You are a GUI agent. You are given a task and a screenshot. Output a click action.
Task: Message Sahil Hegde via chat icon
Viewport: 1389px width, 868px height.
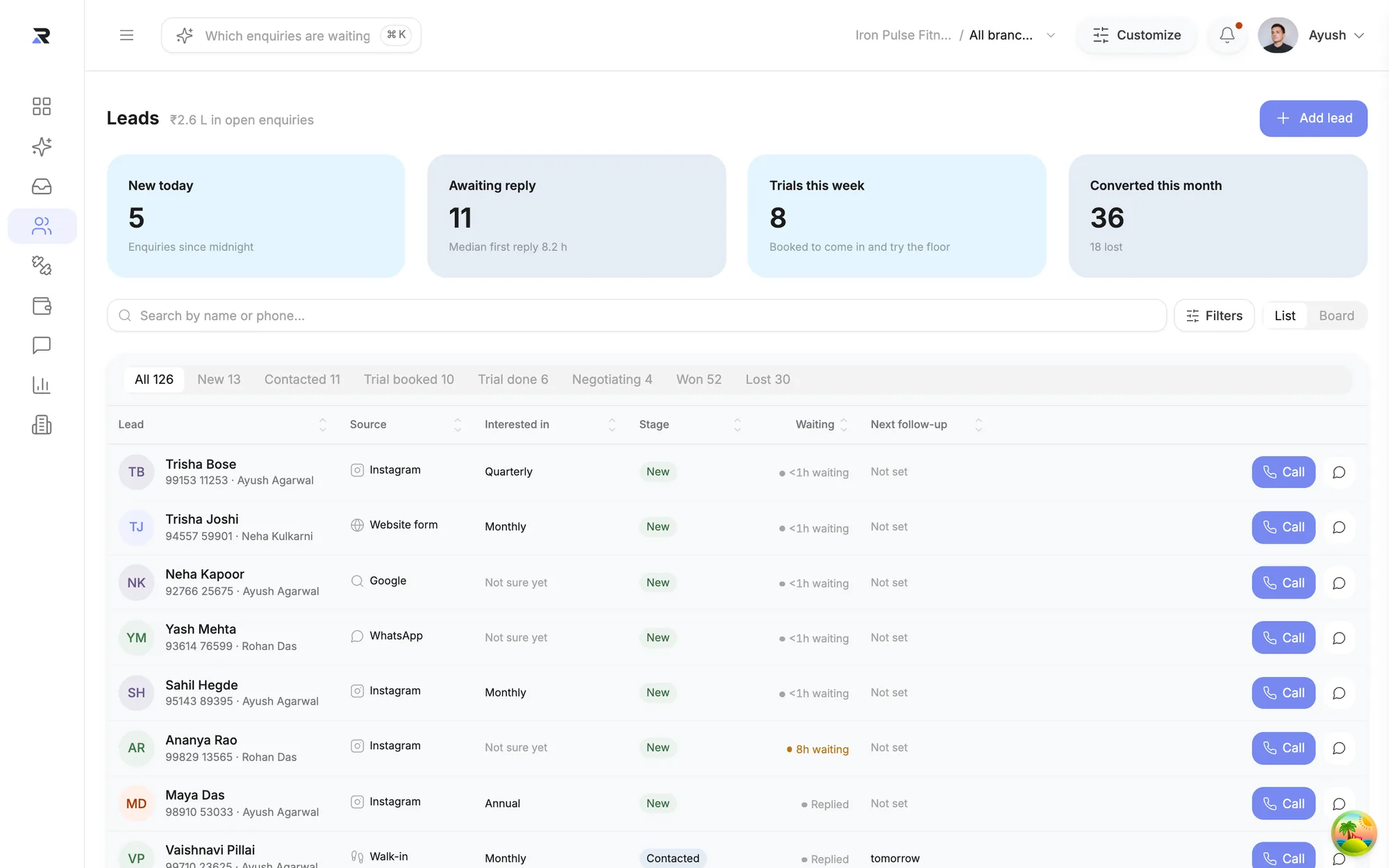click(x=1339, y=693)
